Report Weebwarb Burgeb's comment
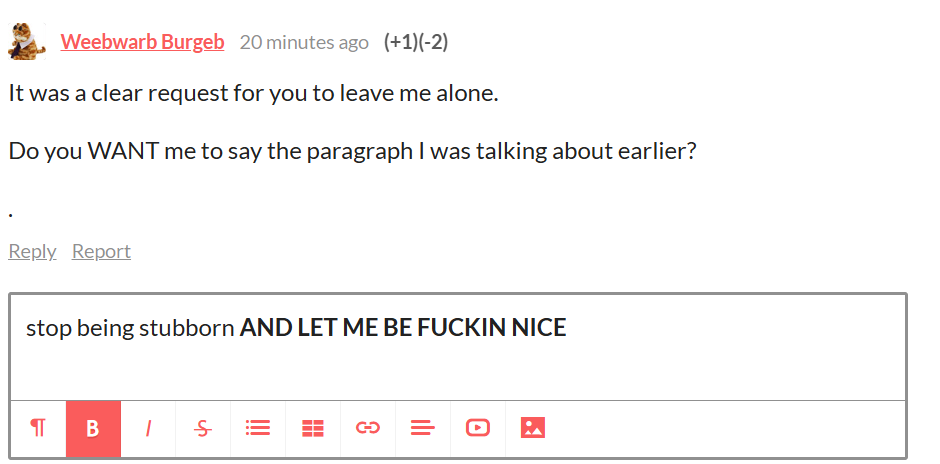 (101, 251)
